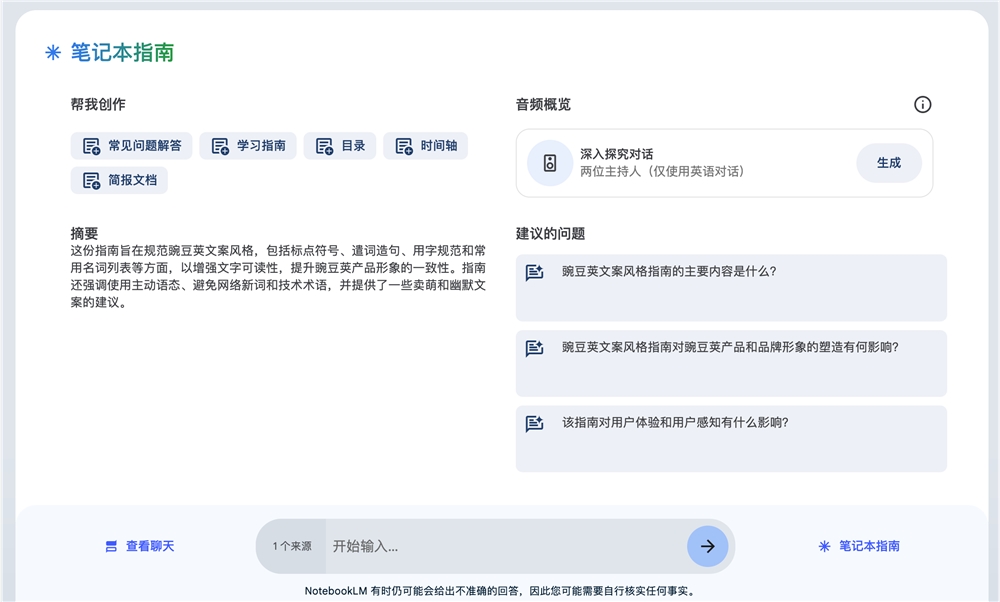Focus the 开始输入 text field

(x=506, y=546)
